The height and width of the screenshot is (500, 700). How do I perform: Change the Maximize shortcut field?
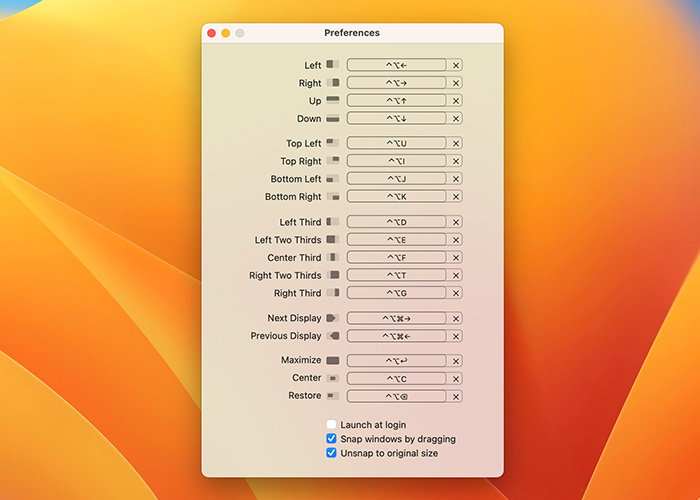click(396, 361)
